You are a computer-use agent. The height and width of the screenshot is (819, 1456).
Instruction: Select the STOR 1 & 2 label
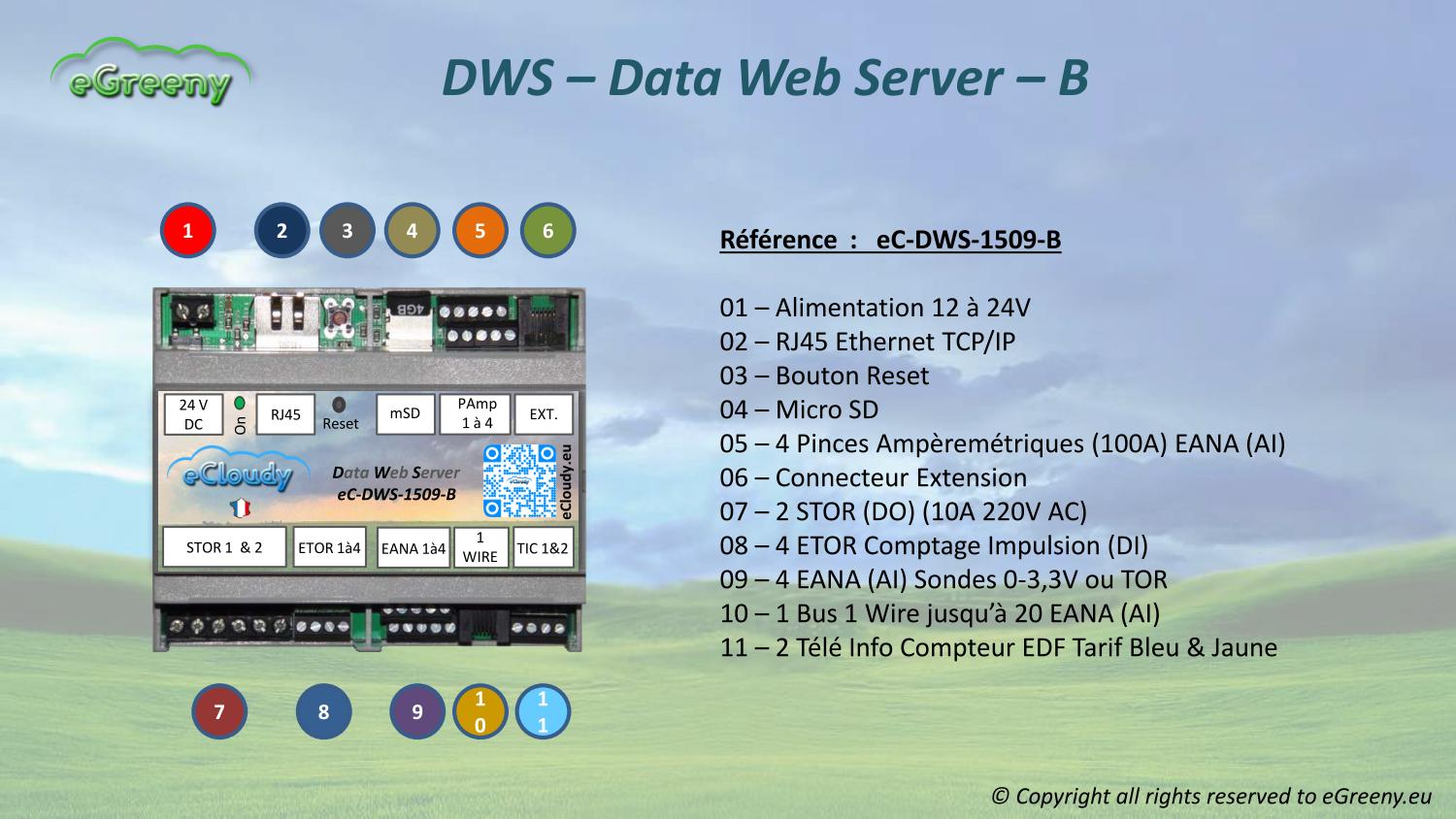pyautogui.click(x=224, y=547)
